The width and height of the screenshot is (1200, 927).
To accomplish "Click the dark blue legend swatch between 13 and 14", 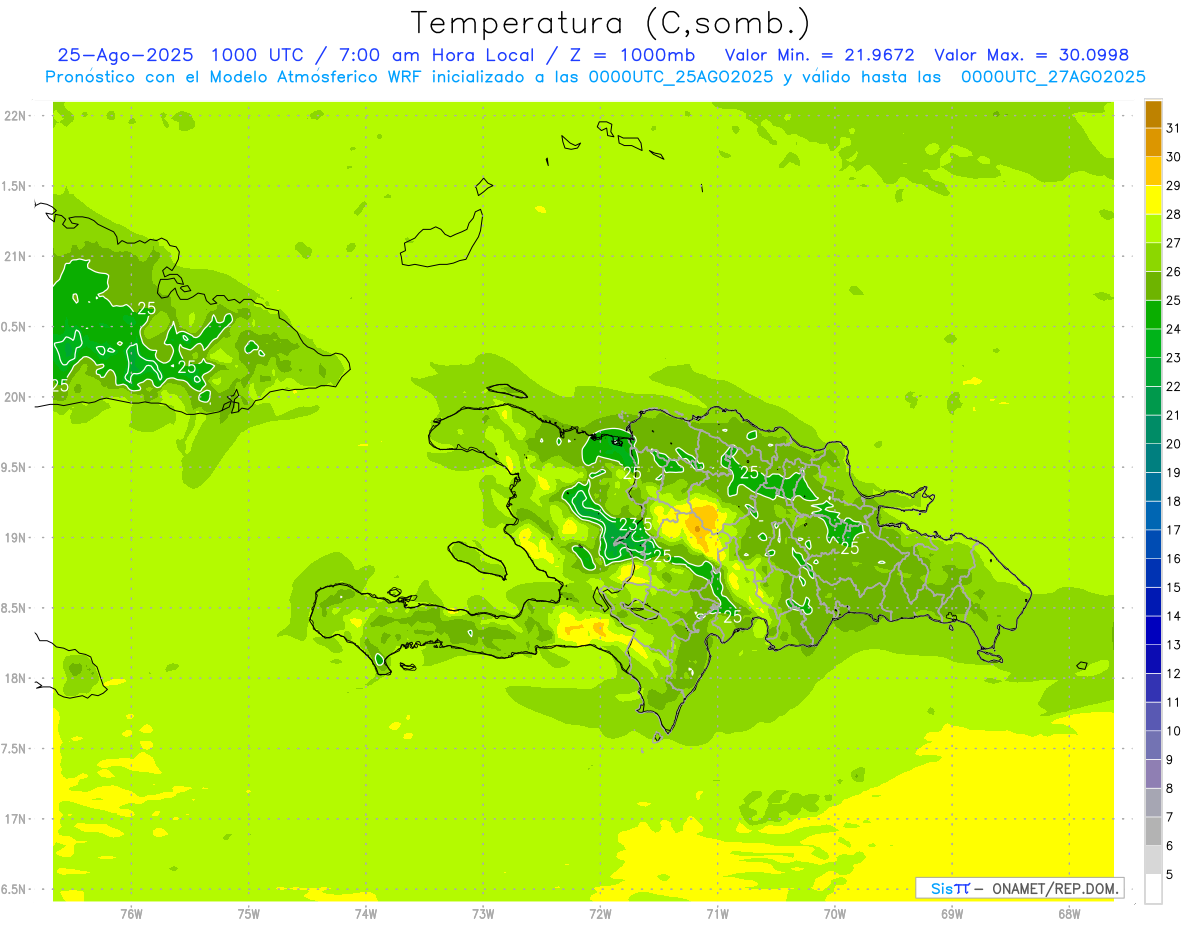I will tap(1153, 631).
